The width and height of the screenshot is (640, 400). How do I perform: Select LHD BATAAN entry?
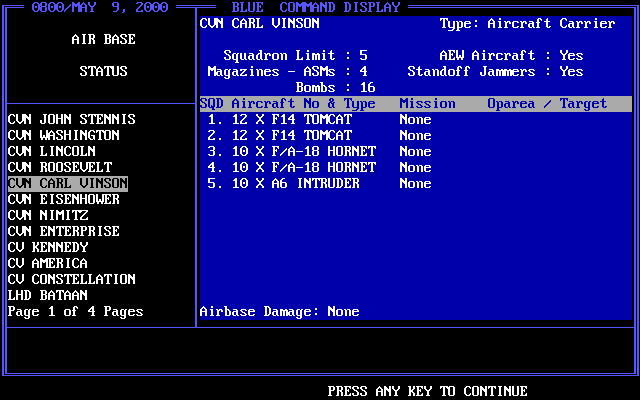(x=48, y=295)
